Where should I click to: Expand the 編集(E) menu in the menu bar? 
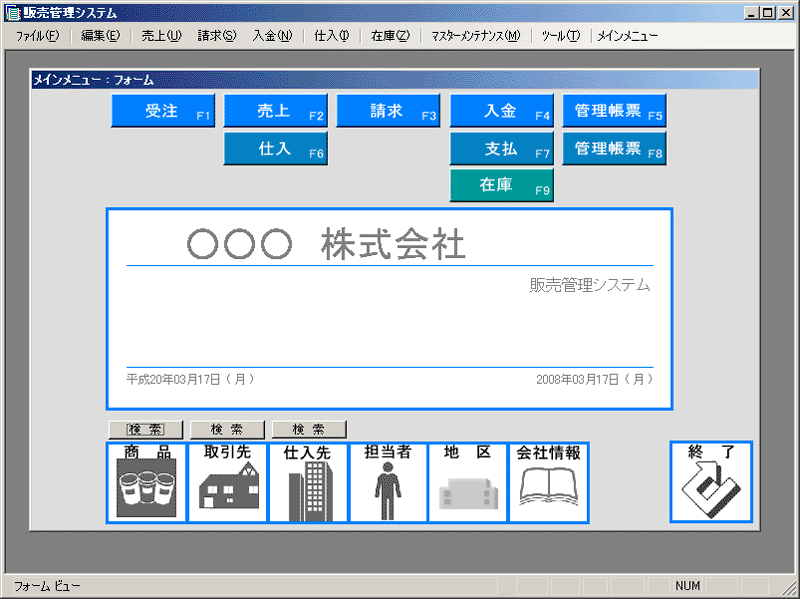coord(100,36)
